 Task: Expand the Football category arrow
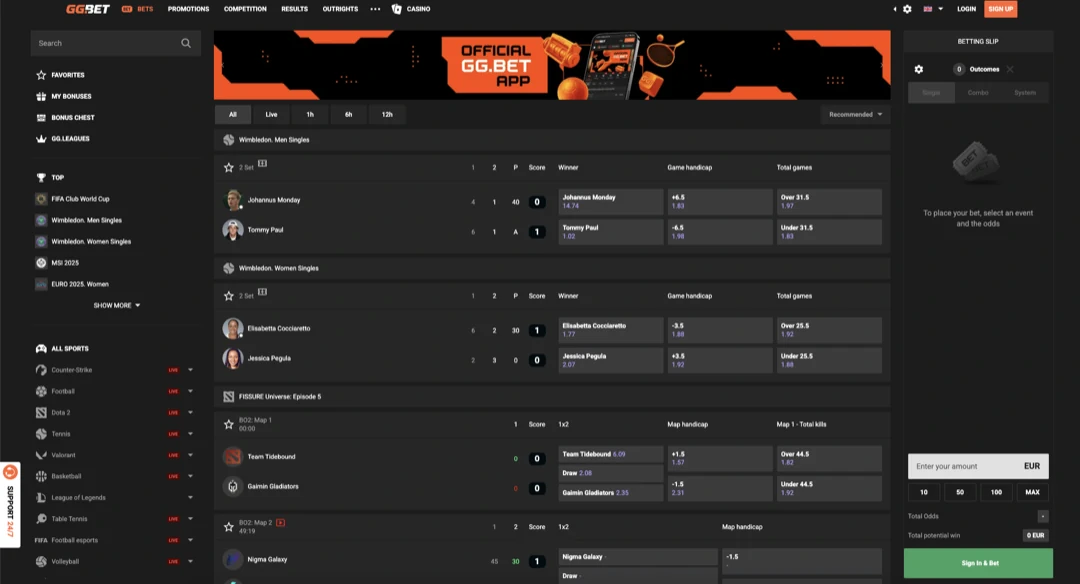pos(190,391)
